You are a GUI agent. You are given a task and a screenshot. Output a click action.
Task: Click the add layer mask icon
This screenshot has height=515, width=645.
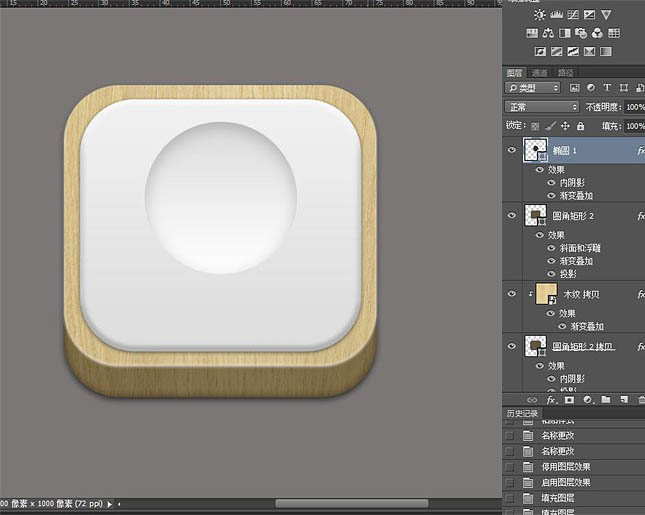(569, 400)
